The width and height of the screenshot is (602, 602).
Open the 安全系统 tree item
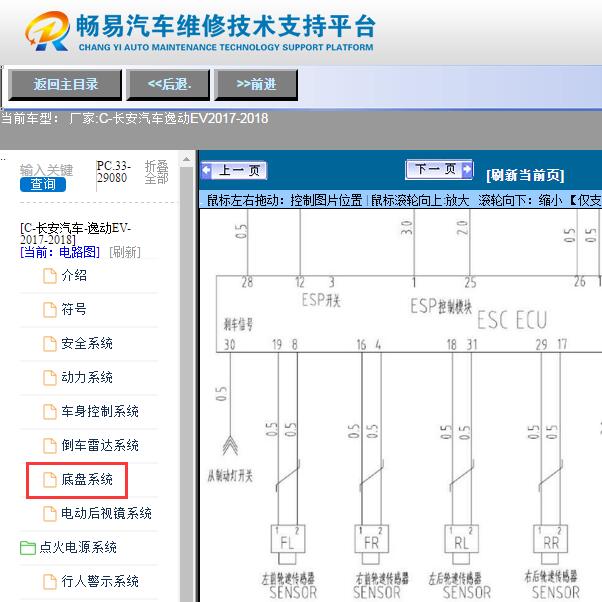(87, 343)
